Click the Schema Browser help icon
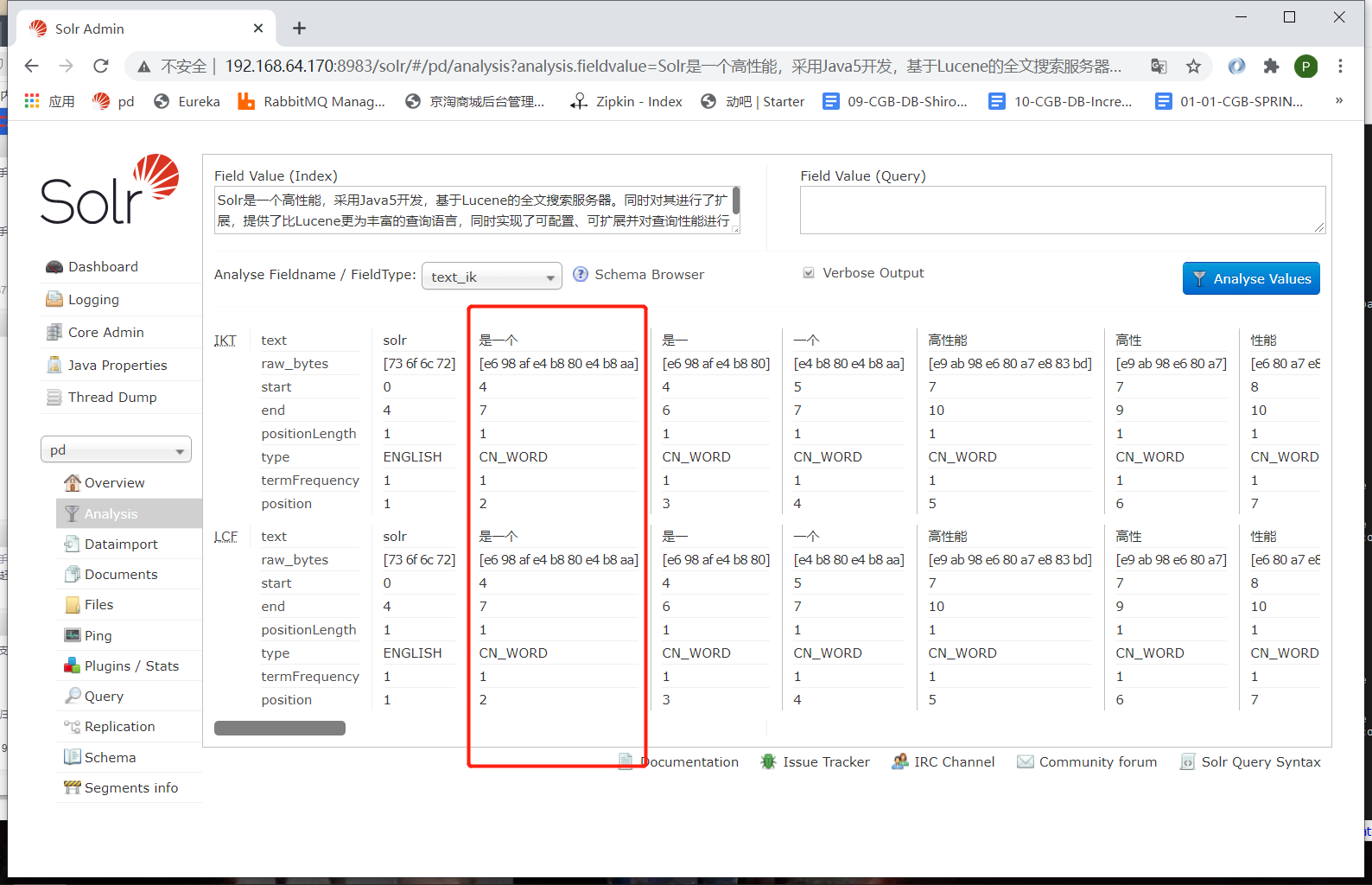Viewport: 1372px width, 885px height. tap(581, 274)
